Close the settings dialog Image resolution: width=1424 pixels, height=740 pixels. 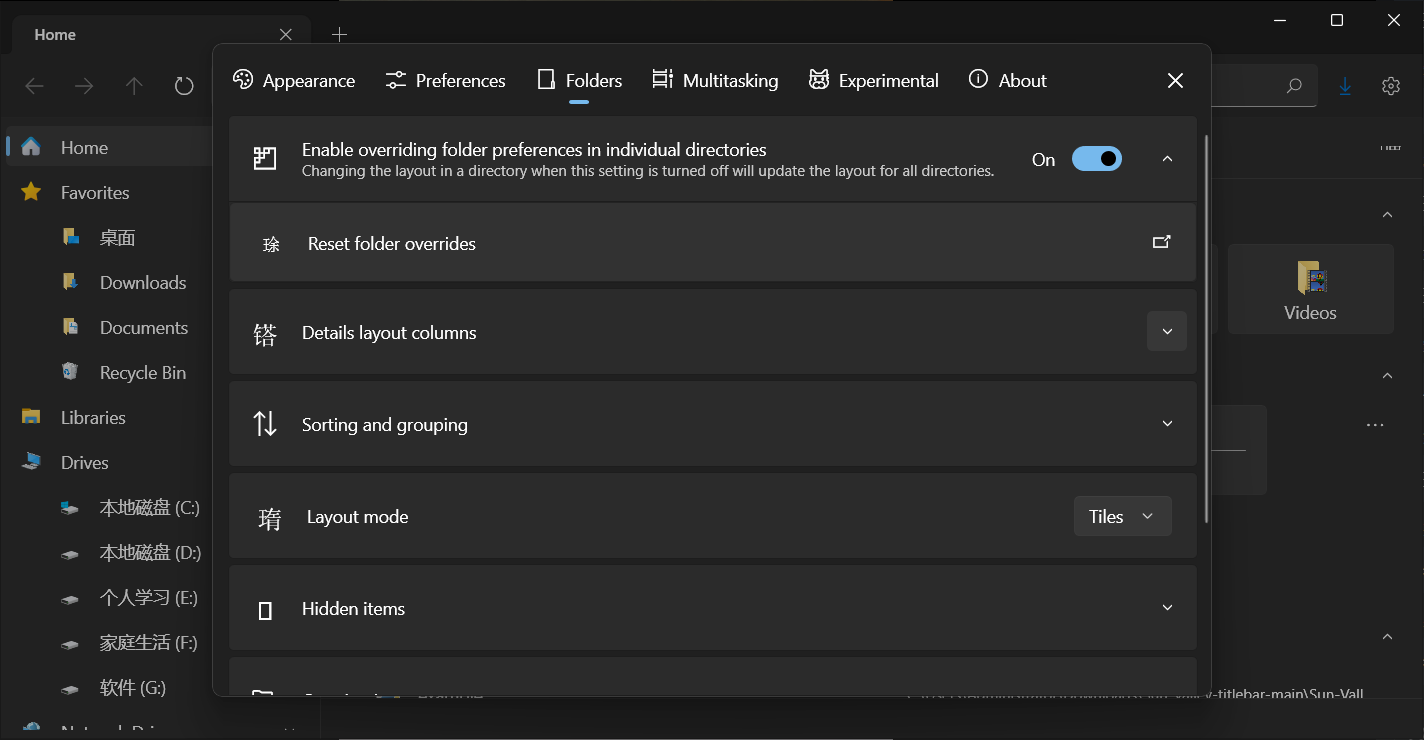pyautogui.click(x=1175, y=80)
